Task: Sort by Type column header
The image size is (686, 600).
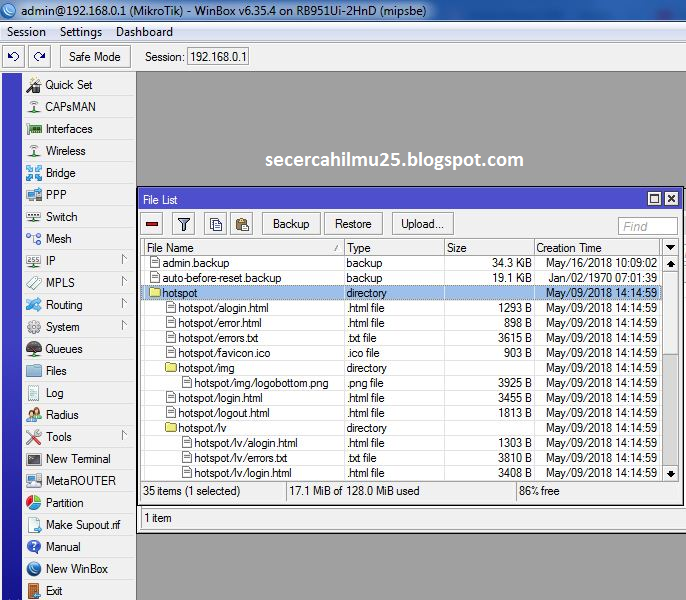Action: (394, 248)
